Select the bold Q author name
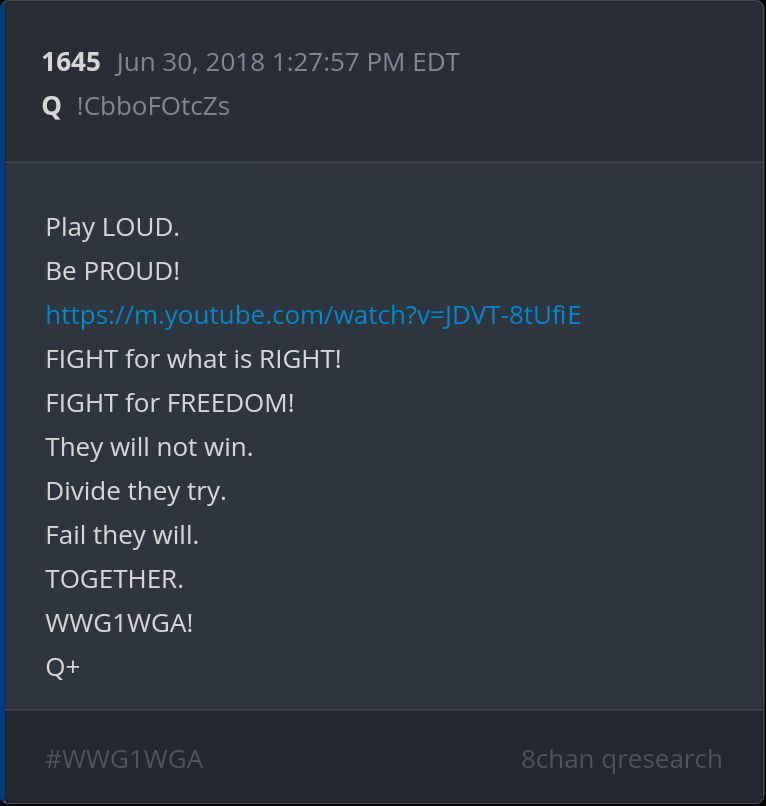This screenshot has height=806, width=766. coord(51,107)
